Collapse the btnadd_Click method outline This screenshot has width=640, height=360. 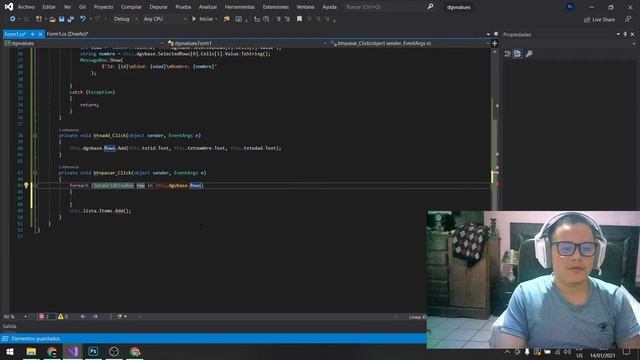pyautogui.click(x=35, y=136)
